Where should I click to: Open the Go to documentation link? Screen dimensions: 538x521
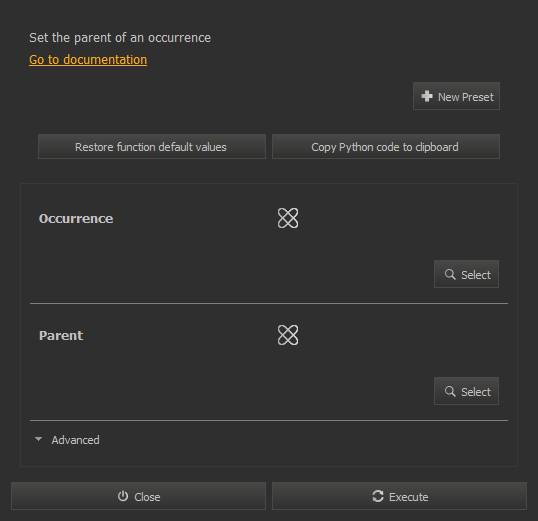click(88, 60)
